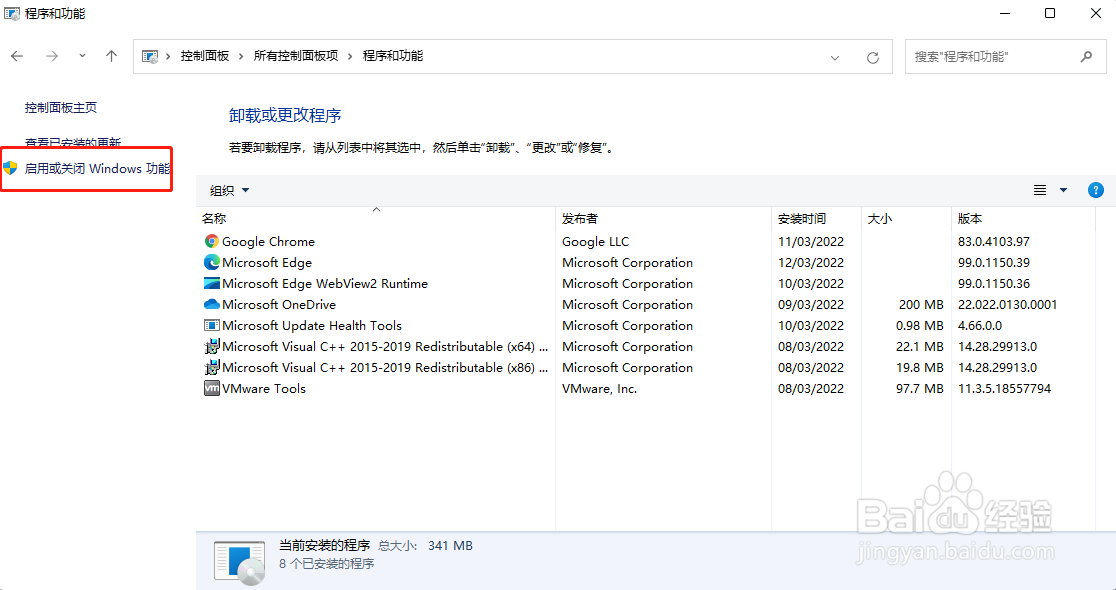The image size is (1116, 590).
Task: Select 控制面板 in the breadcrumb path
Action: click(x=205, y=56)
